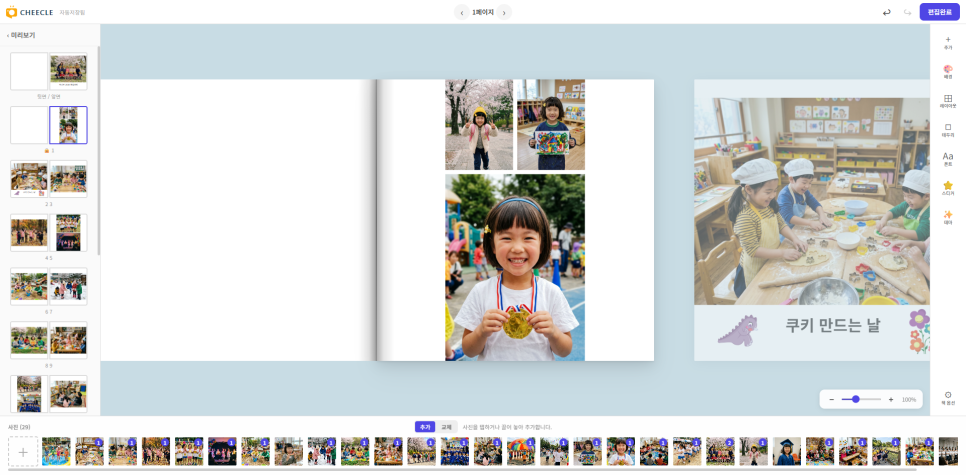Click the 100% zoom value
Image resolution: width=966 pixels, height=475 pixels.
(909, 399)
